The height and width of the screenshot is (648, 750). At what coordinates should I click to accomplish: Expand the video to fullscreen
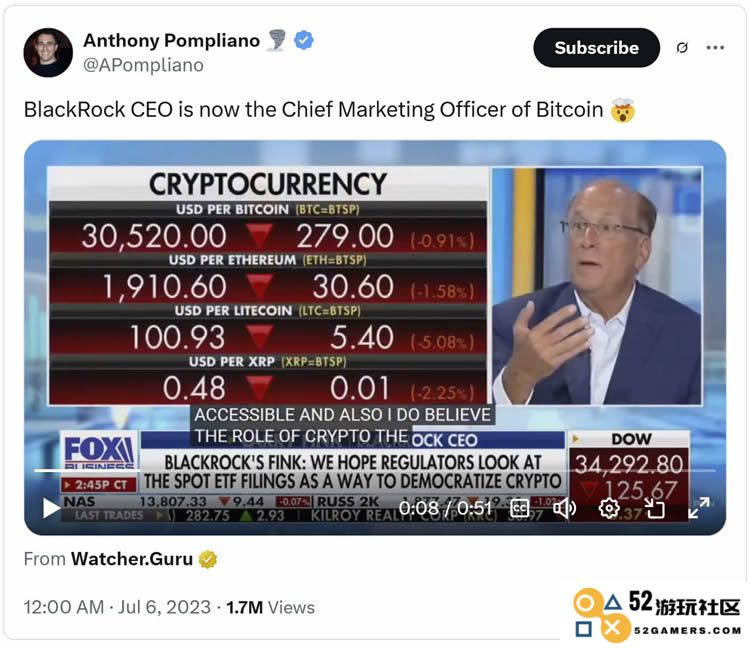[x=699, y=508]
